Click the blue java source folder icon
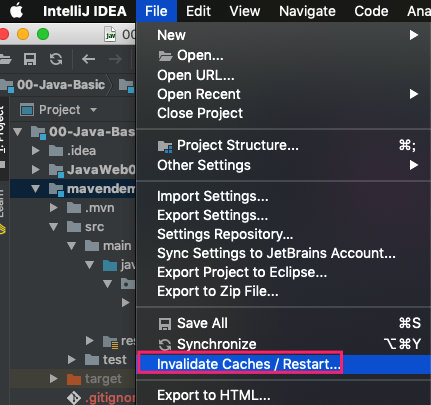This screenshot has width=431, height=405. tap(110, 266)
